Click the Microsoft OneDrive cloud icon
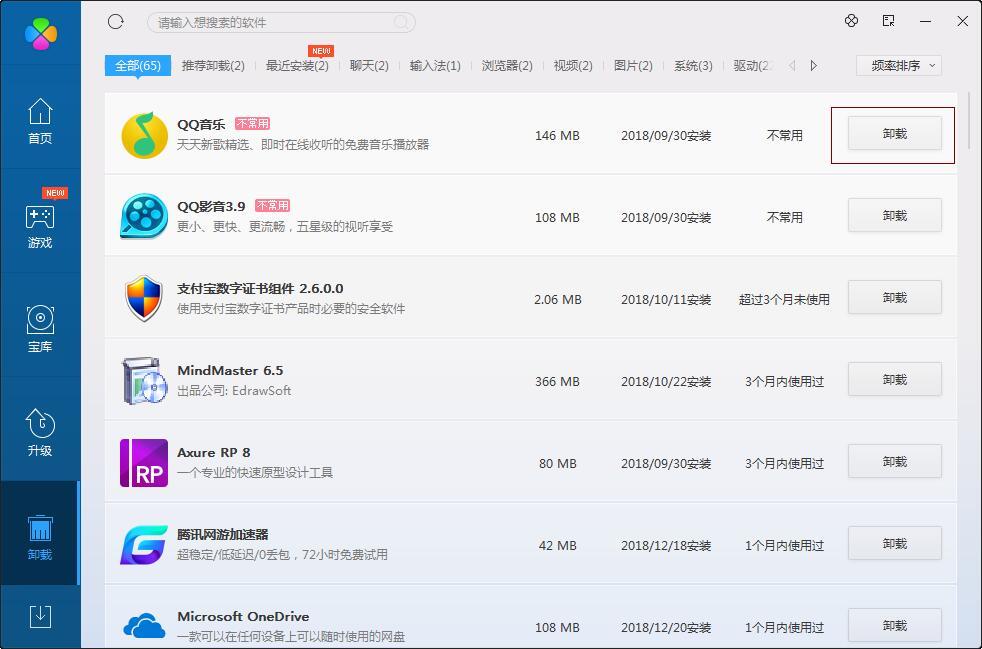 click(144, 625)
